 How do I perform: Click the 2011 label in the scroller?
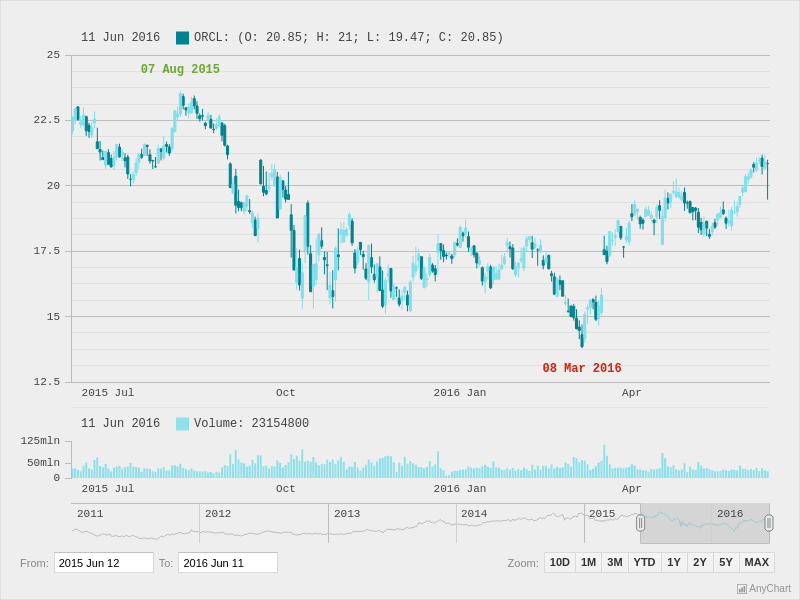(x=90, y=514)
